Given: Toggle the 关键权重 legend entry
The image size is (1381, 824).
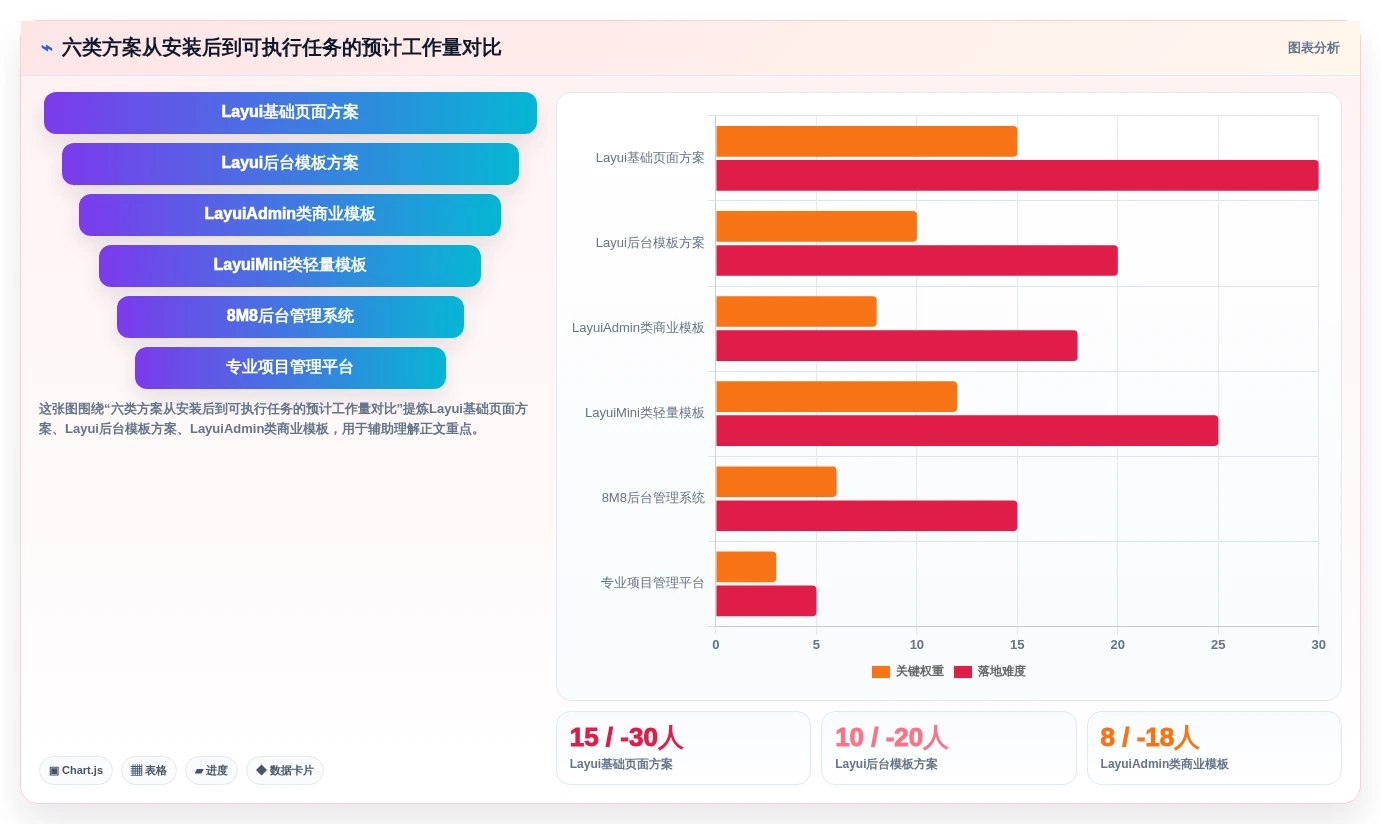Looking at the screenshot, I should click(908, 672).
